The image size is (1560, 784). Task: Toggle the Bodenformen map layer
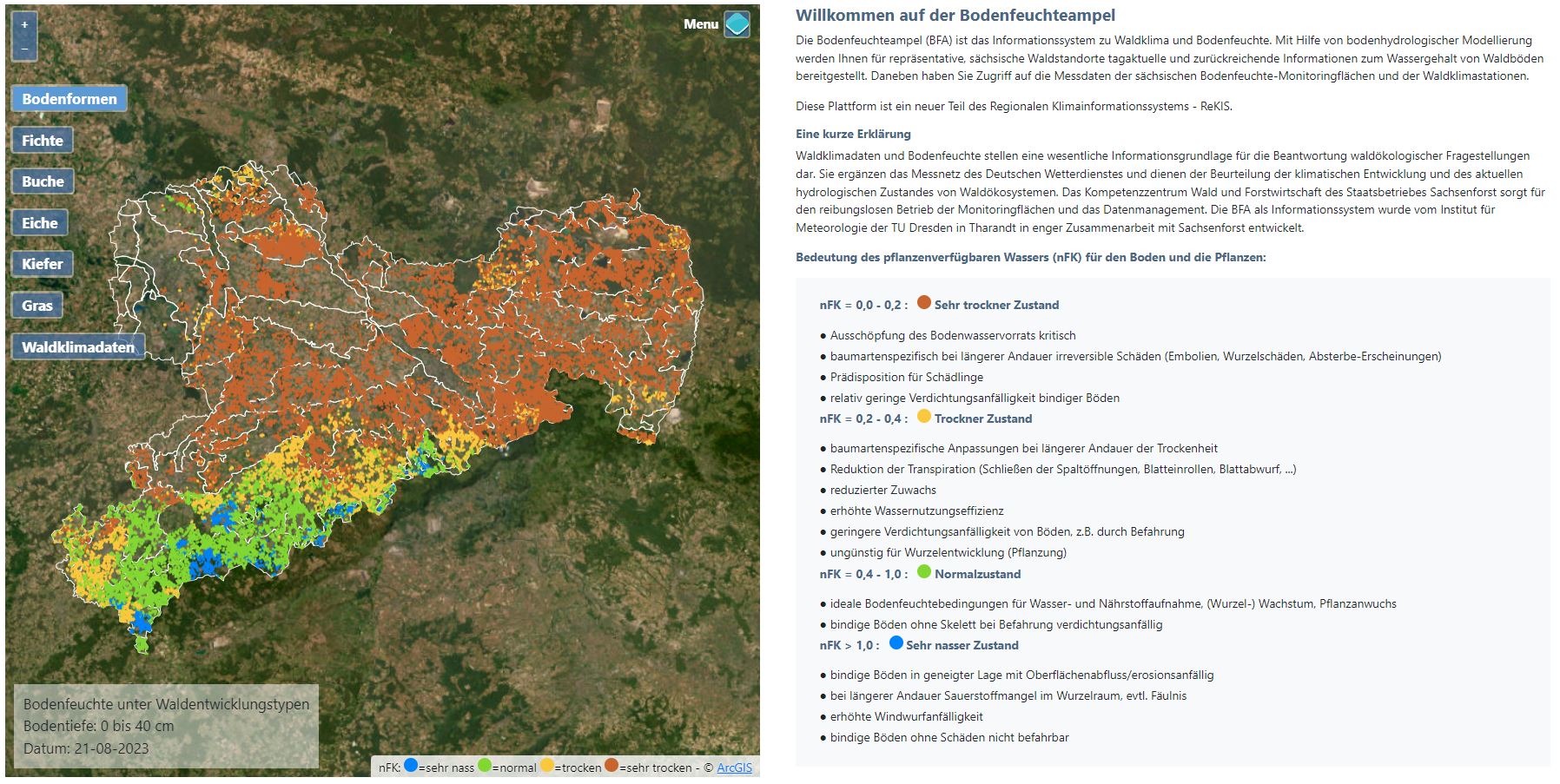coord(69,99)
